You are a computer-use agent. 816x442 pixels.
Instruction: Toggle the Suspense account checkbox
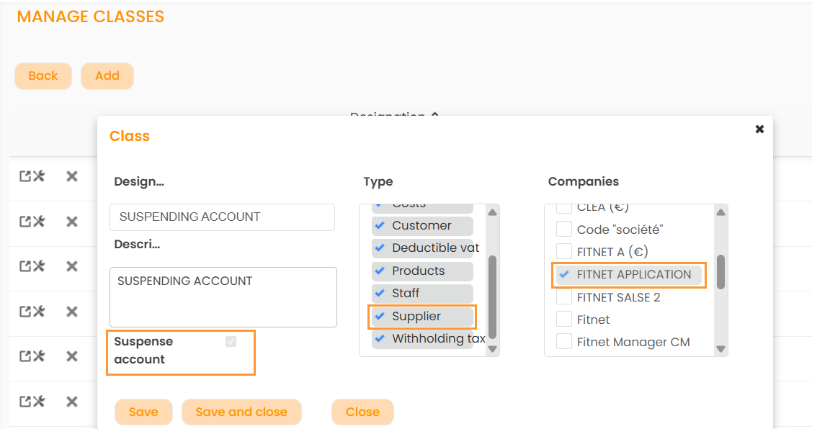point(231,342)
